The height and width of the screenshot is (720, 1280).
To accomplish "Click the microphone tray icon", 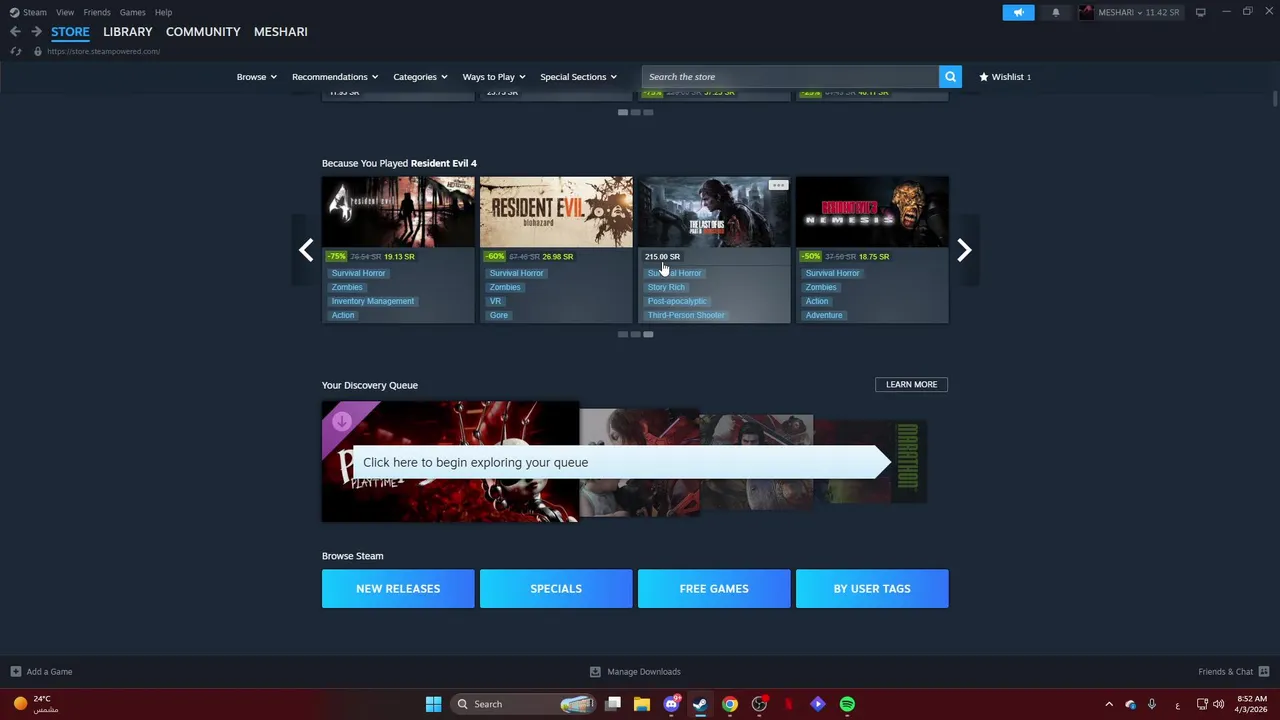I will coord(1152,704).
